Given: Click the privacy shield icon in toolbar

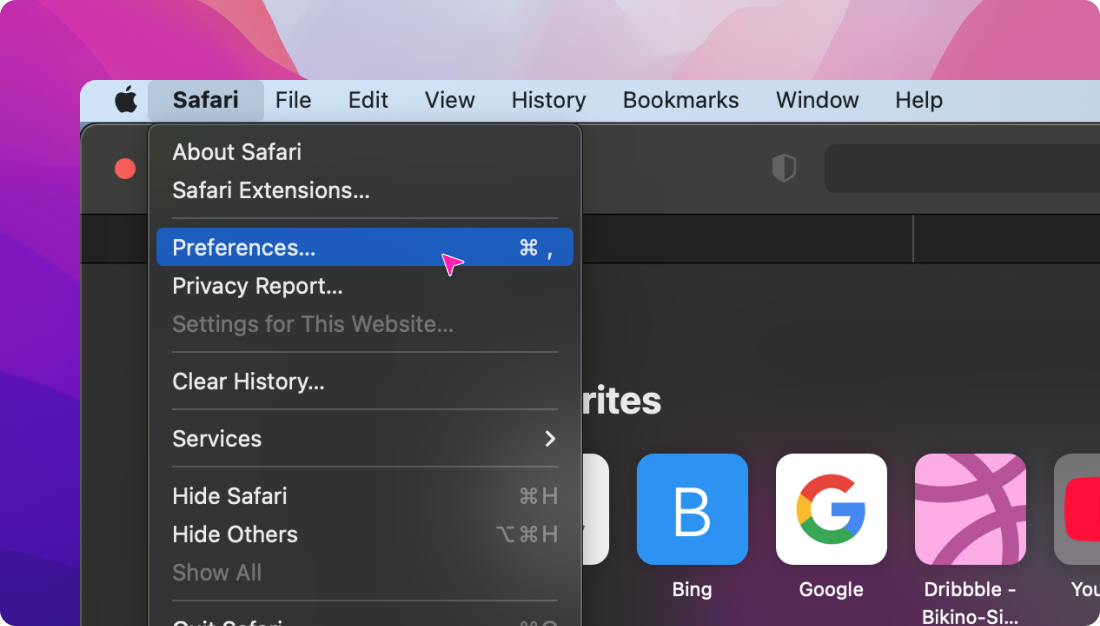Looking at the screenshot, I should [x=784, y=168].
